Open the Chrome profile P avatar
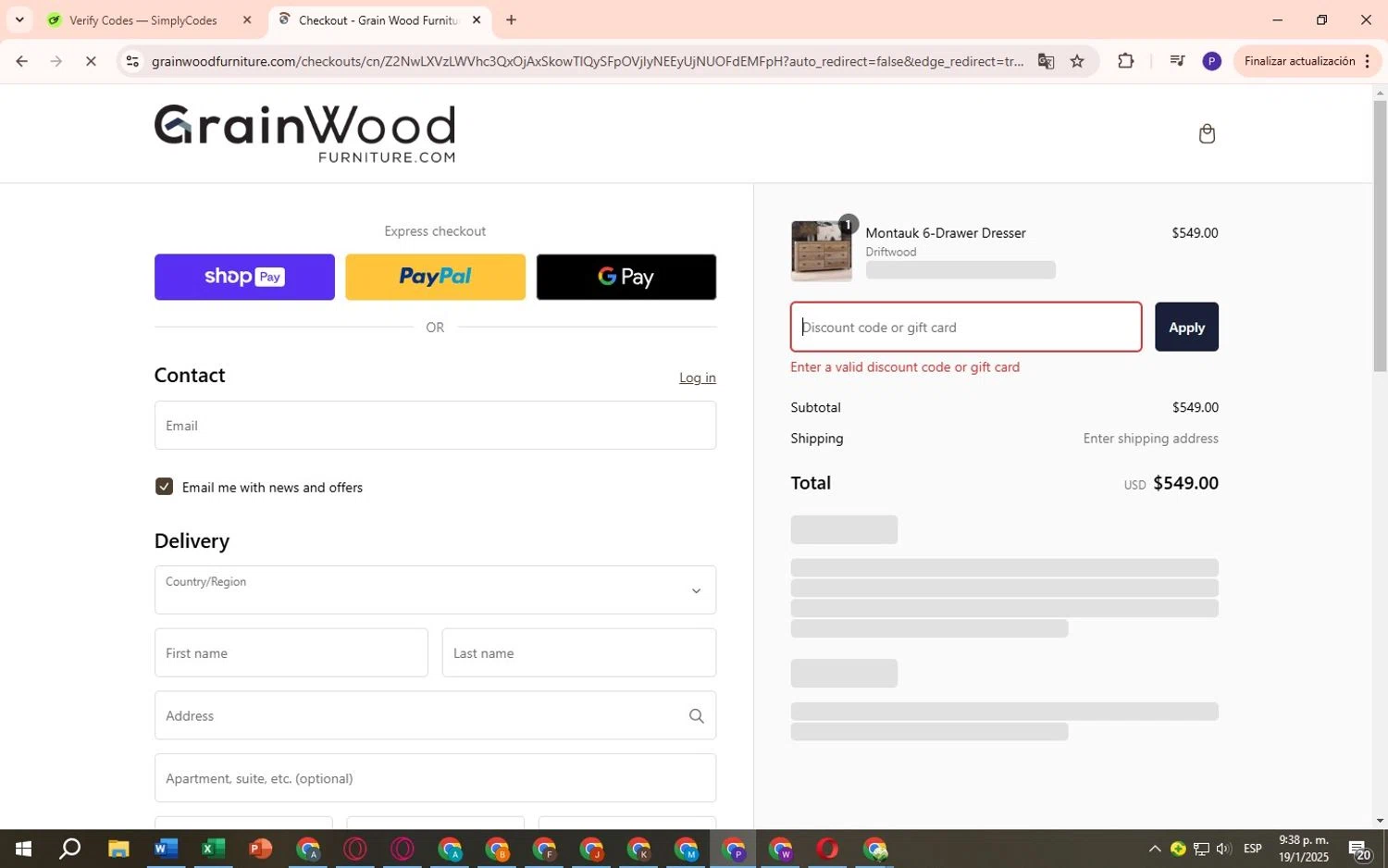The height and width of the screenshot is (868, 1388). [x=1211, y=61]
